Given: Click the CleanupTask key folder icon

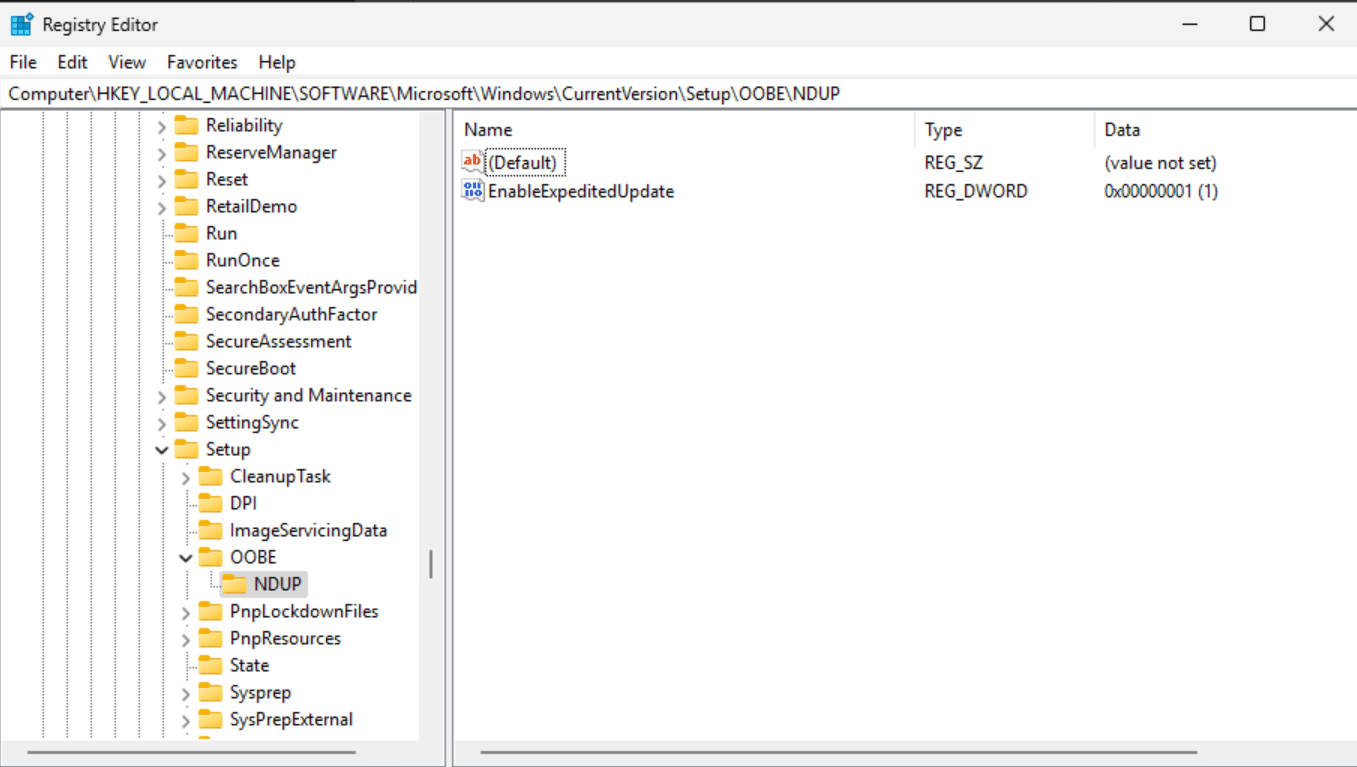Looking at the screenshot, I should coord(211,476).
